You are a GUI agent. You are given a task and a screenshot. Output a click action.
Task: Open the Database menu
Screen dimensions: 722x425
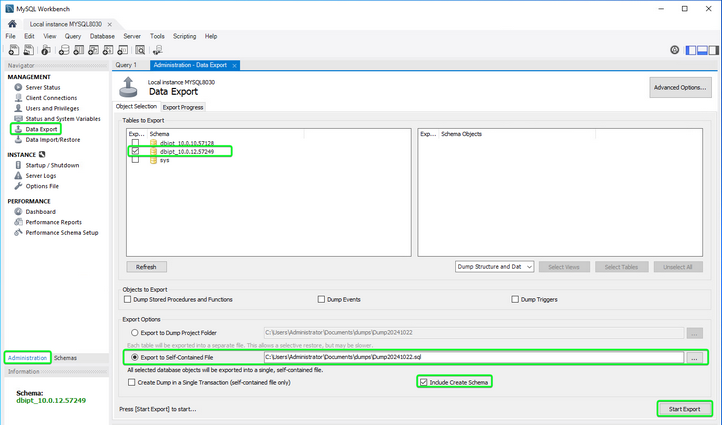102,36
